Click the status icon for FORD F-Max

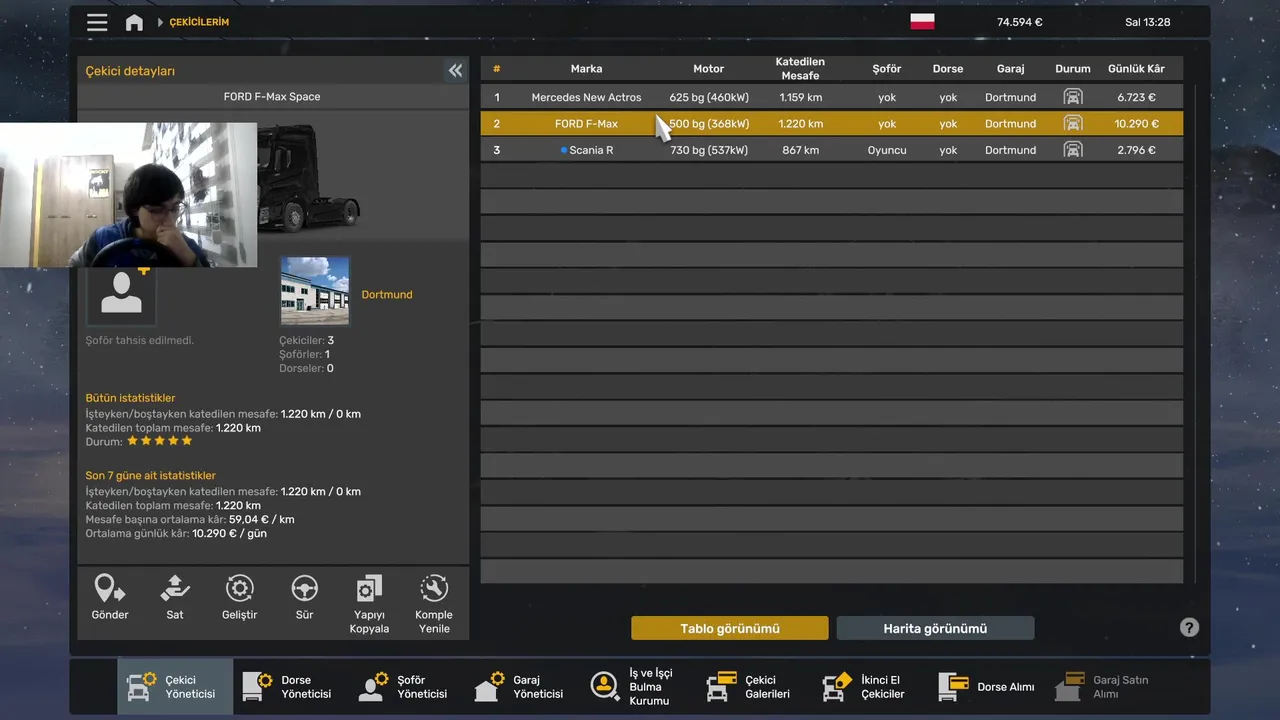point(1072,124)
